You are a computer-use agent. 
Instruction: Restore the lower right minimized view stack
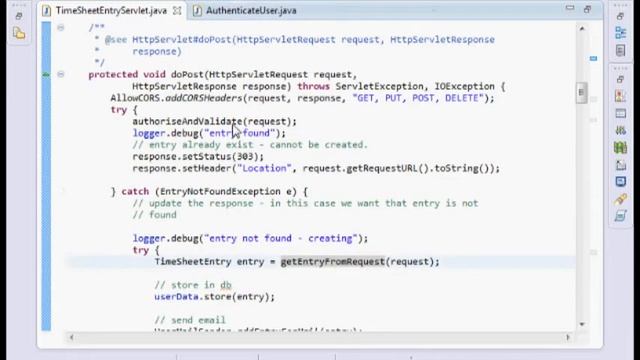(620, 79)
